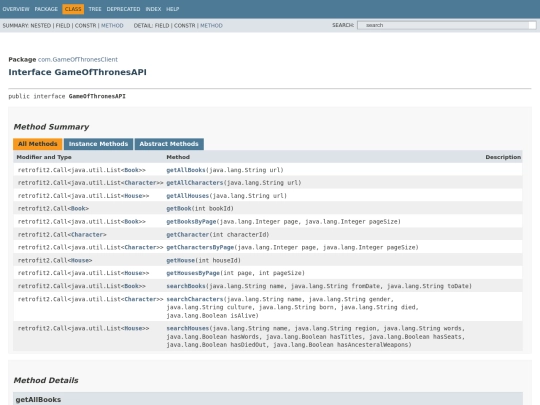Viewport: 540px width, 405px height.
Task: Click Book return type in getBook row
Action: [x=78, y=208]
